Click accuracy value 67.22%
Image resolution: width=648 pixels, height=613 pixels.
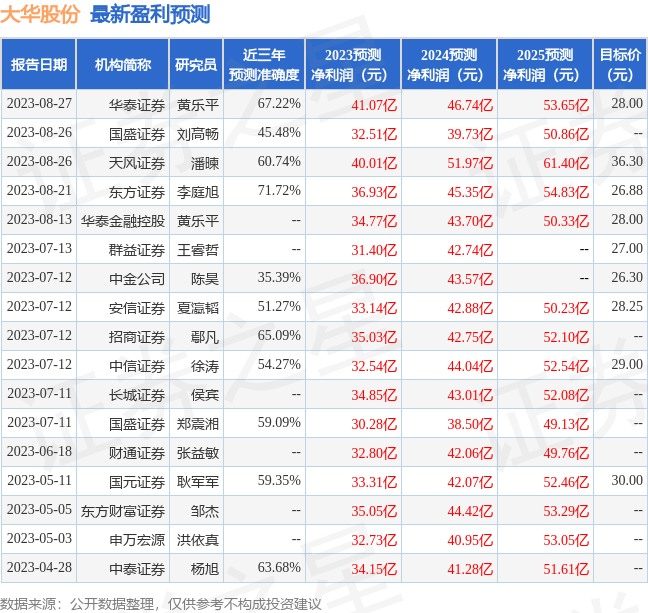(279, 103)
